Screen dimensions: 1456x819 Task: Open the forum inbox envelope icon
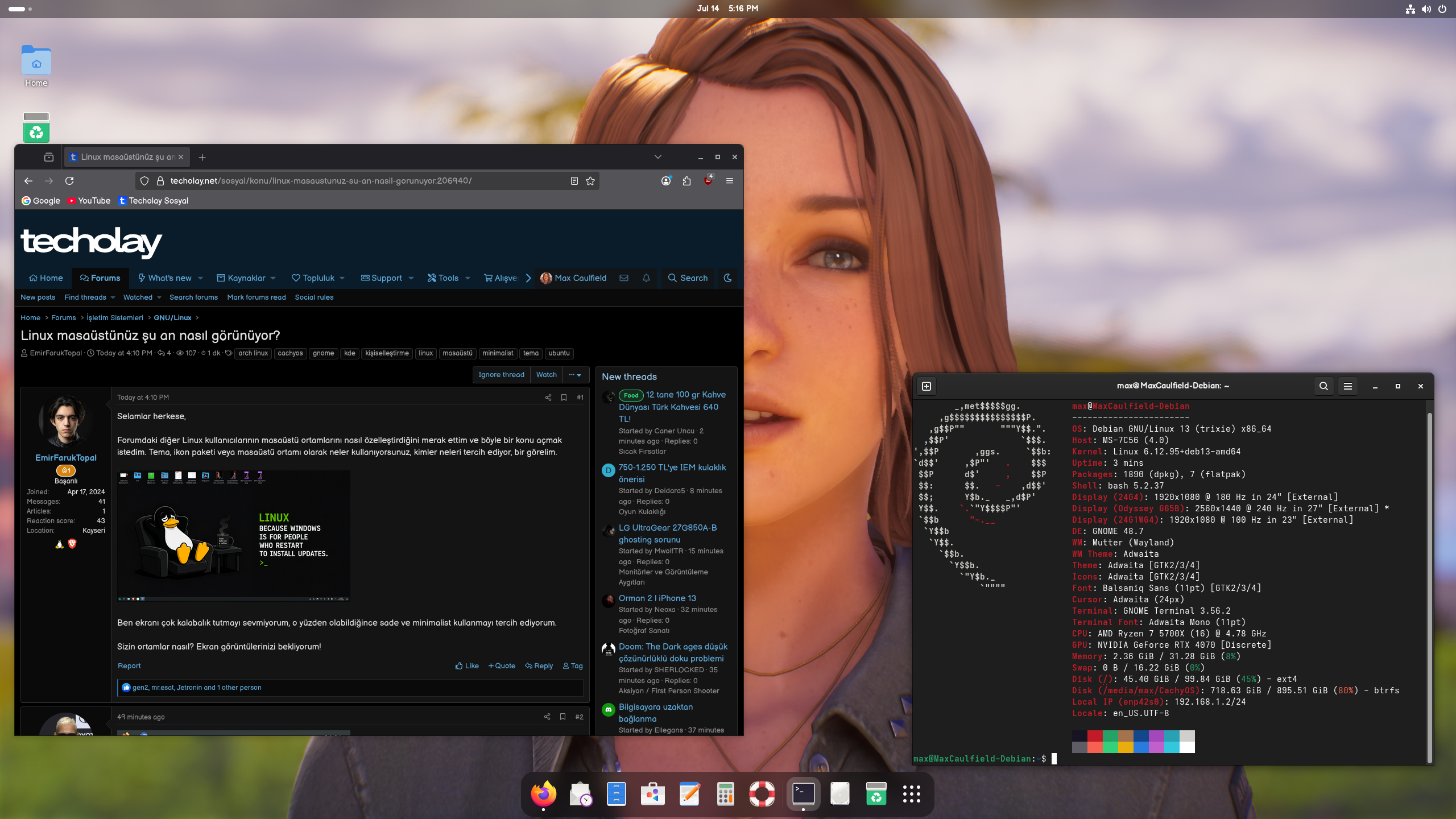(624, 278)
